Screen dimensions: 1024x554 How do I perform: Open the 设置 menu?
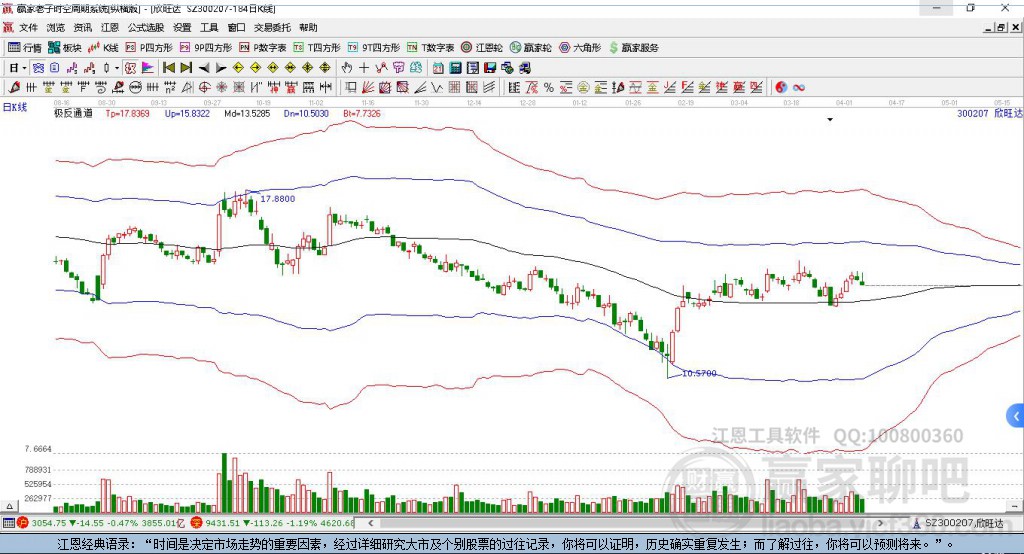182,27
